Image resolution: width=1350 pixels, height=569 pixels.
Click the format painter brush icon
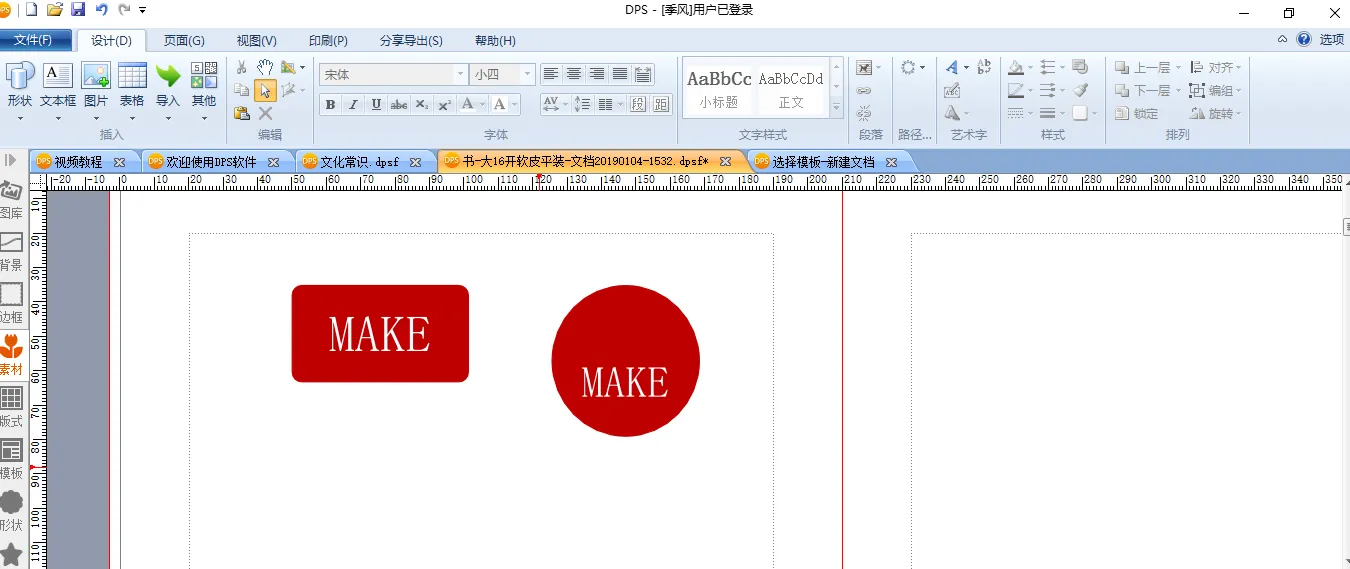1080,90
